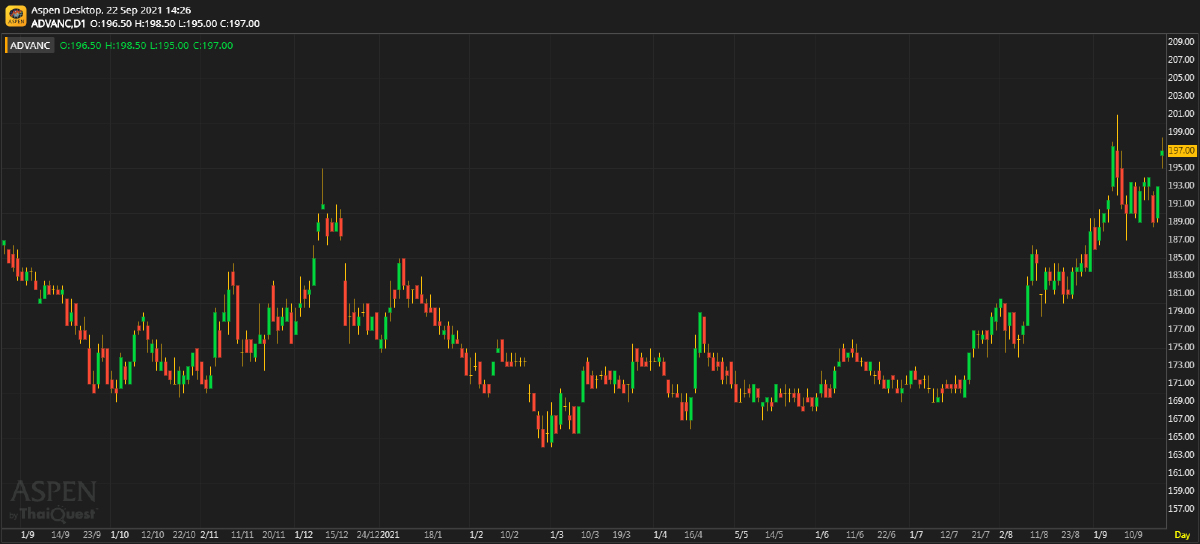This screenshot has width=1200, height=544.
Task: Click the 10/9 date on time axis
Action: coord(1133,536)
